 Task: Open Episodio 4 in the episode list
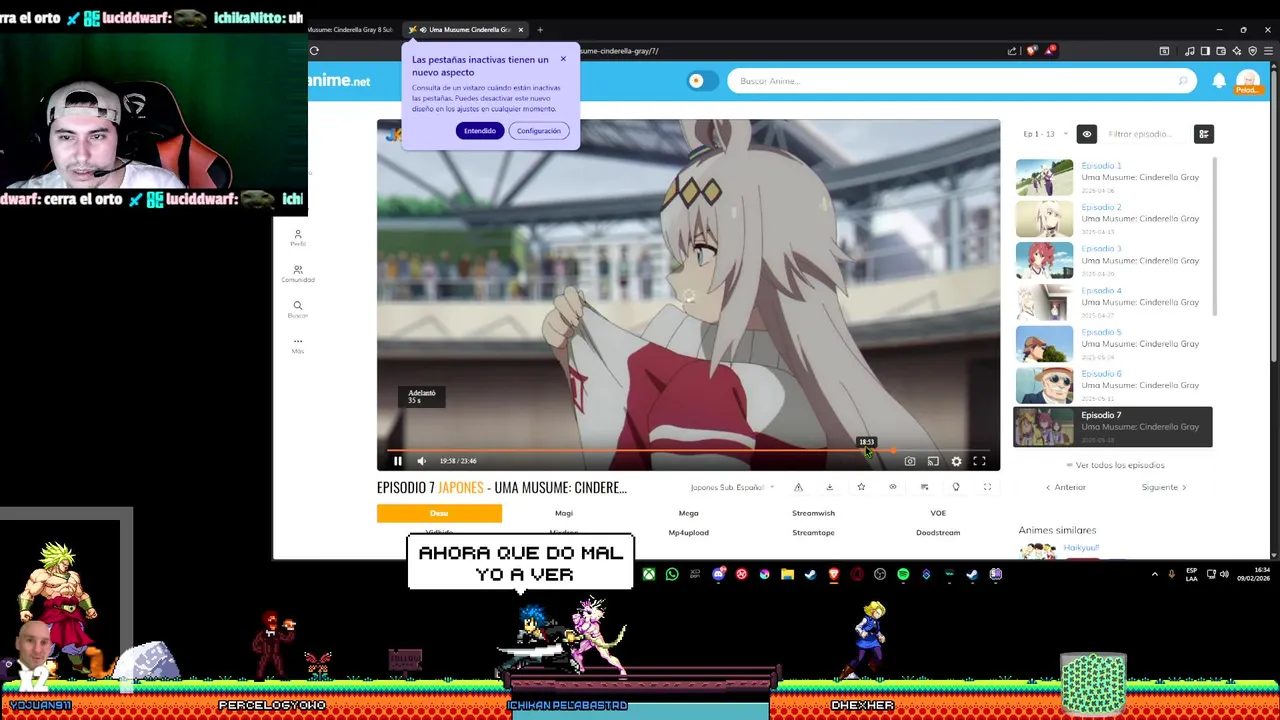click(x=1113, y=302)
